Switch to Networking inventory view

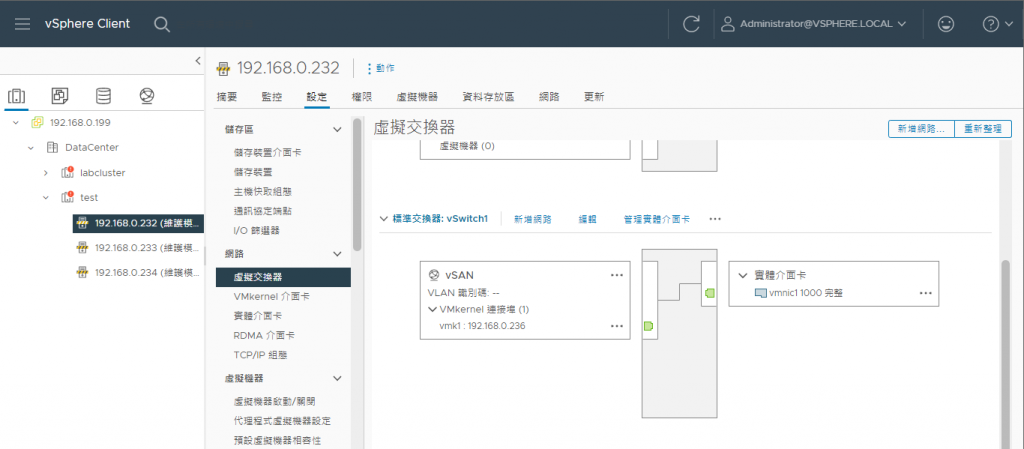click(x=146, y=96)
